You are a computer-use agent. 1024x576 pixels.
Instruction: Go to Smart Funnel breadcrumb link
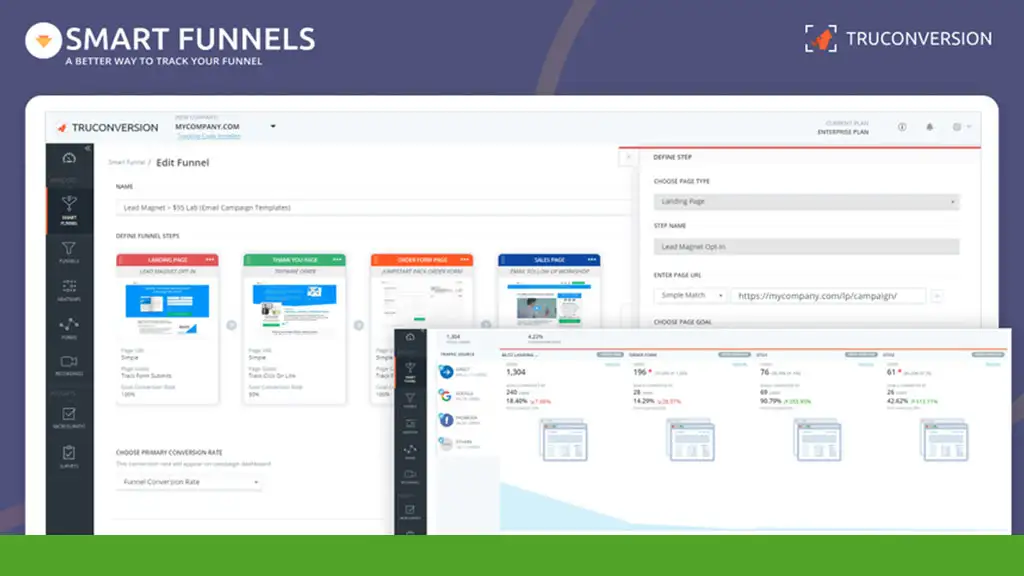click(x=126, y=163)
